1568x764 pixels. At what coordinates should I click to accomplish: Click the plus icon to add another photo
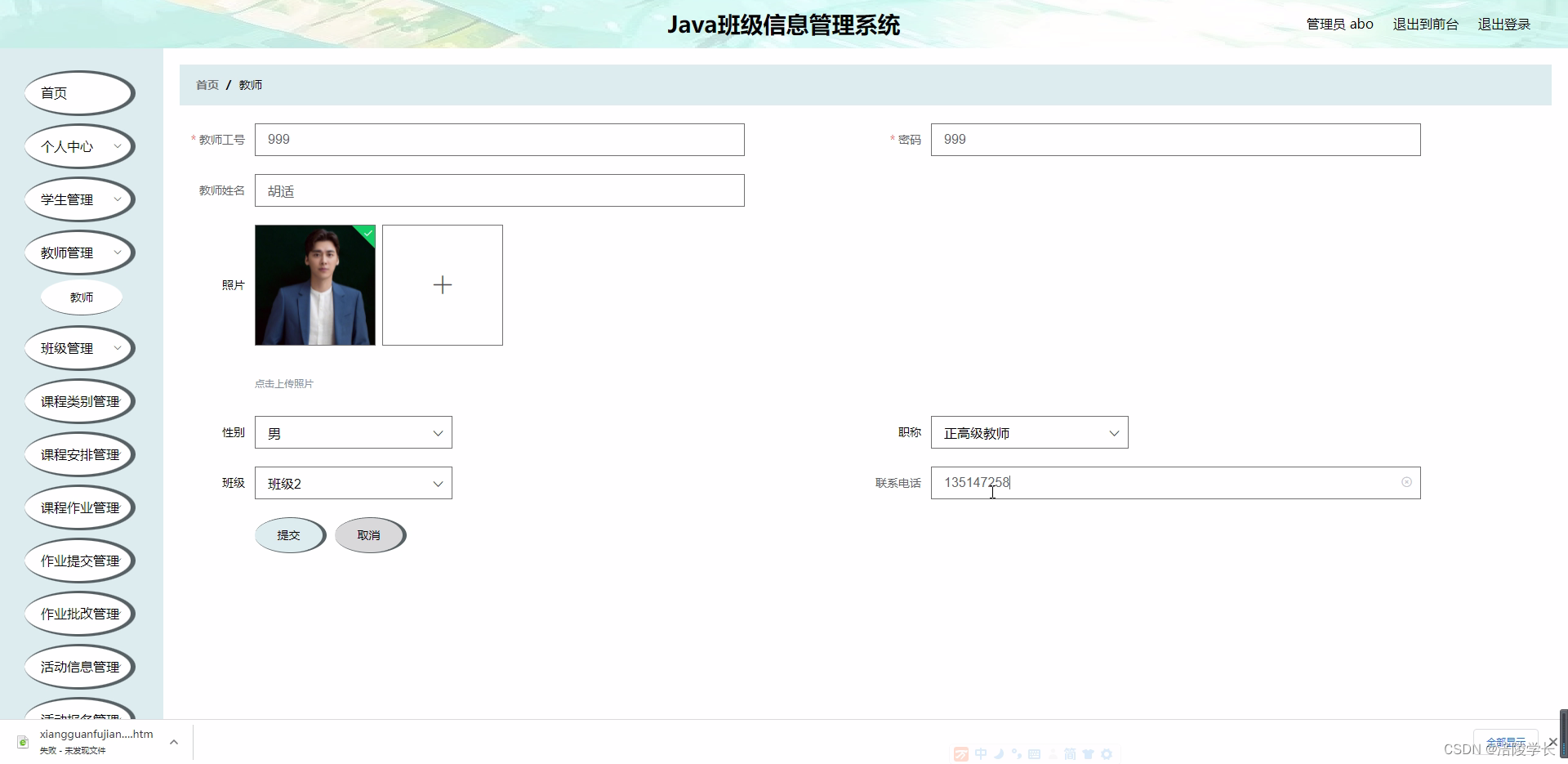coord(442,284)
